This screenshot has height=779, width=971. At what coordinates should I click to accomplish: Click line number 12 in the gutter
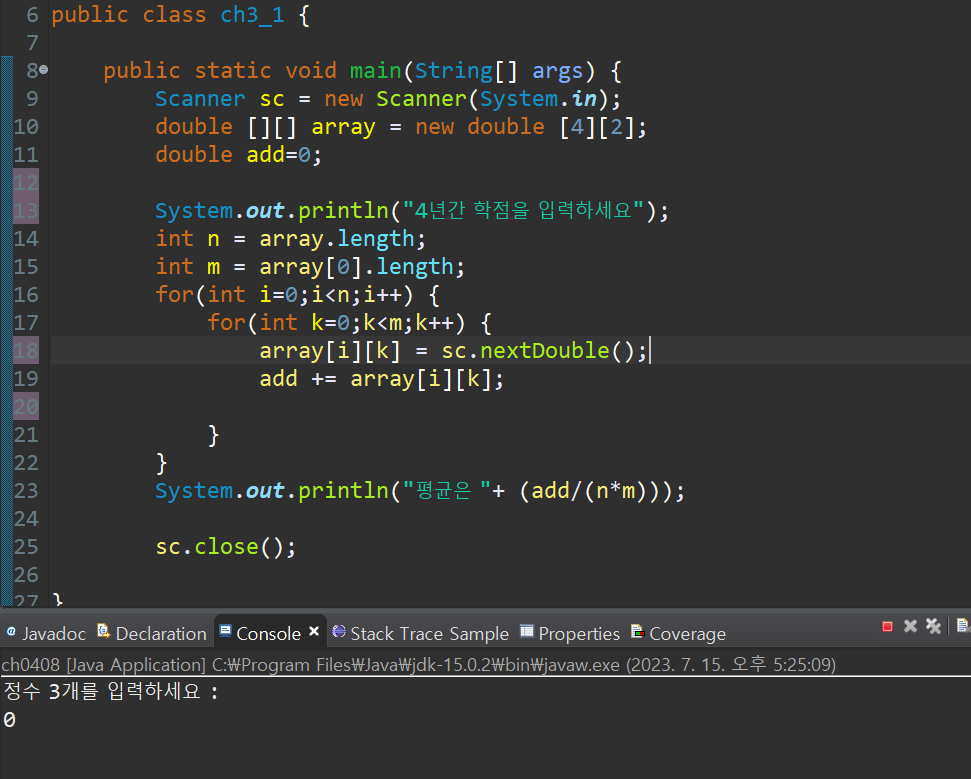26,183
